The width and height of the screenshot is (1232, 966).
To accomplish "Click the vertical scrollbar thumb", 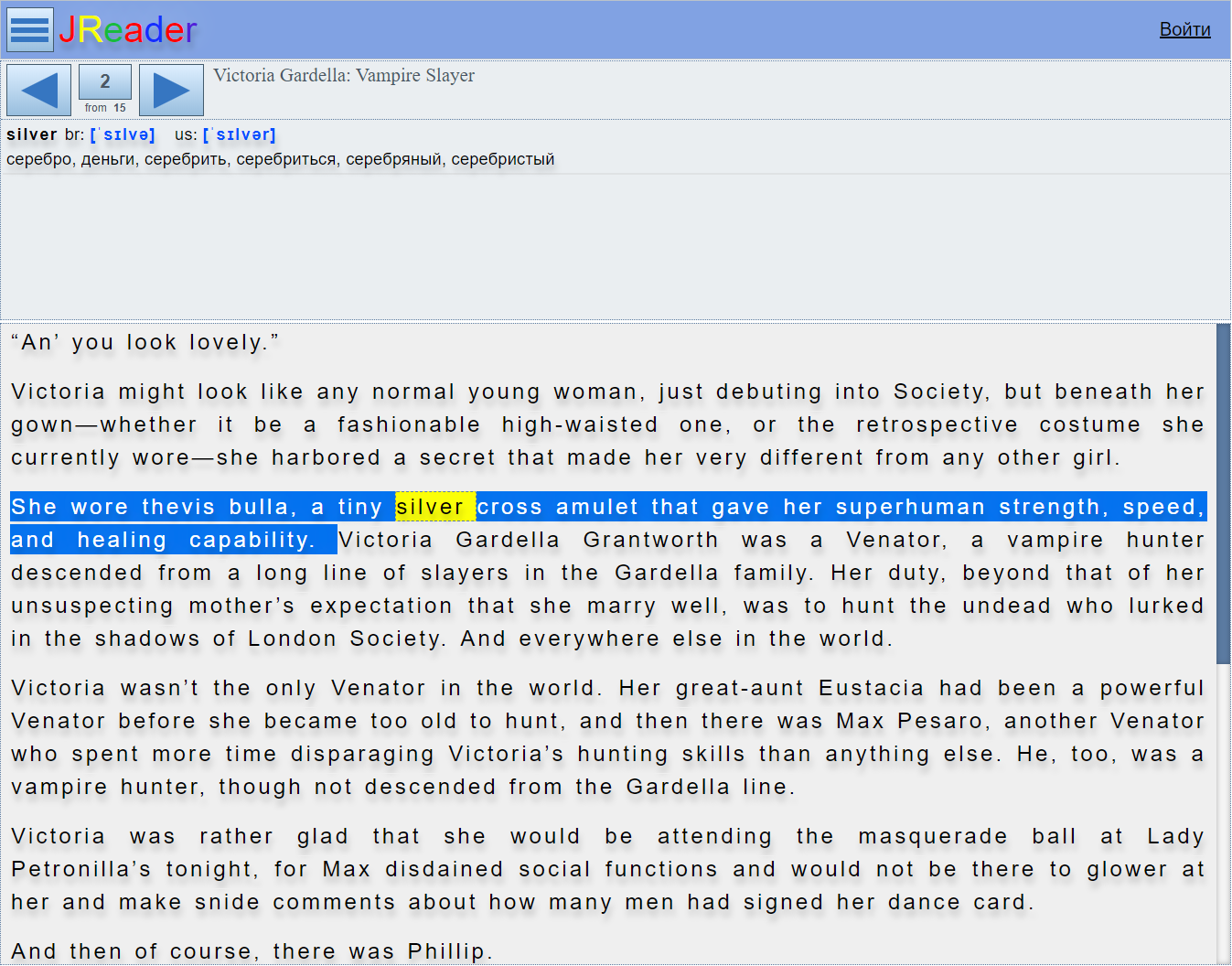I will pos(1223,494).
